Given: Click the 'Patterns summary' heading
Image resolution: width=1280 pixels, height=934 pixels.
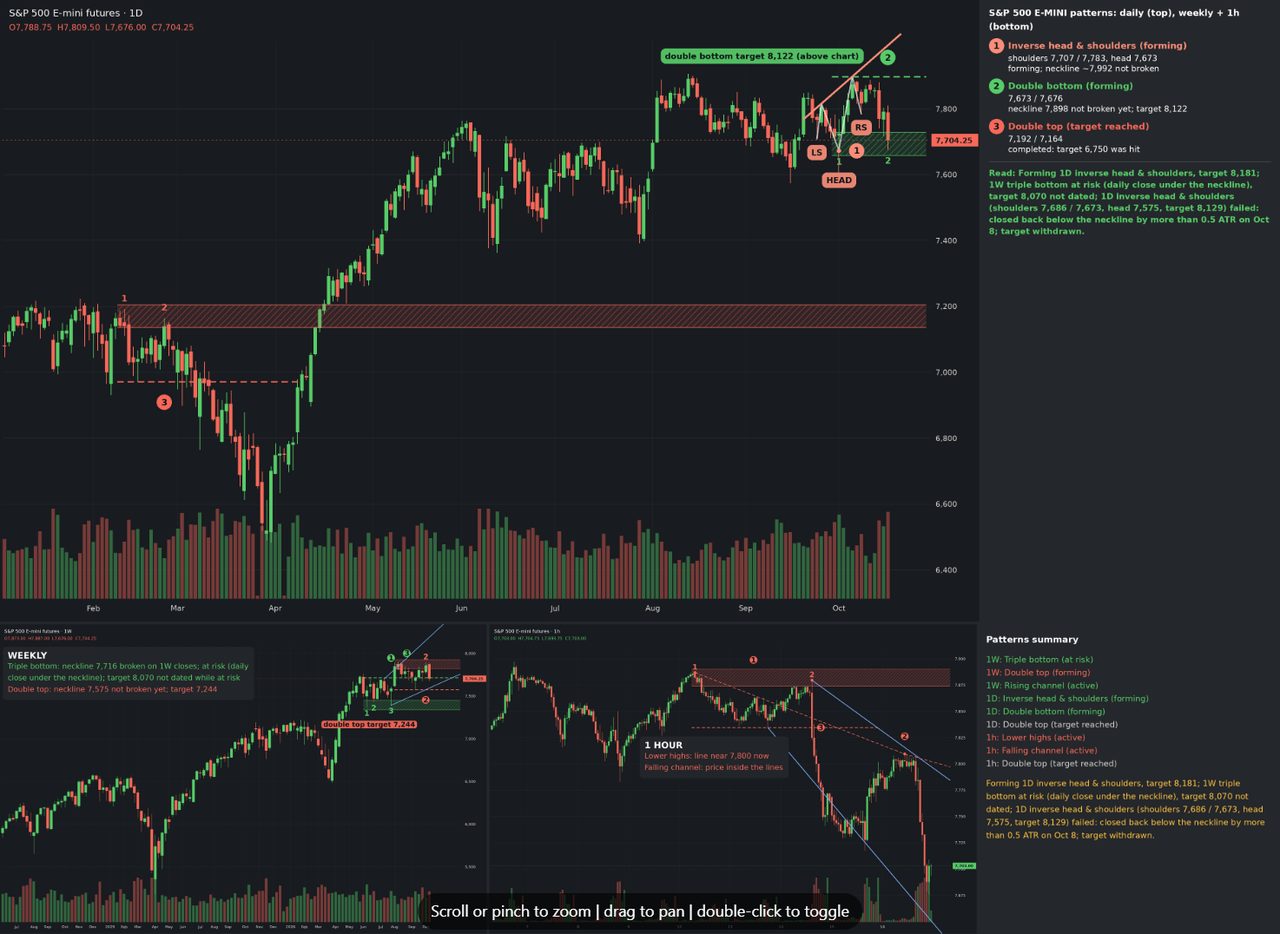Looking at the screenshot, I should coord(1032,639).
